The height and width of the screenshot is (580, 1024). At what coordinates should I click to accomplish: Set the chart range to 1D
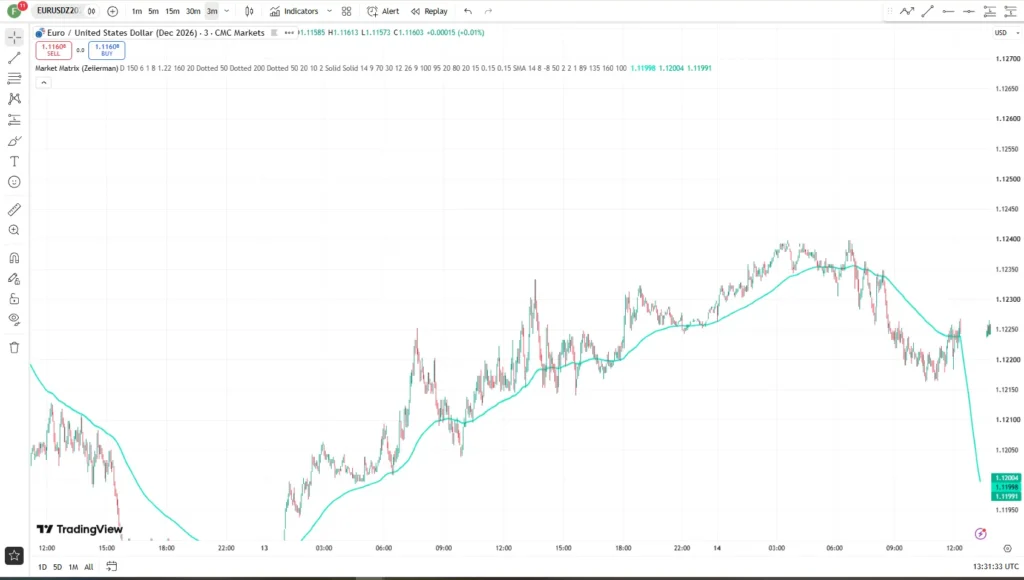pyautogui.click(x=42, y=567)
